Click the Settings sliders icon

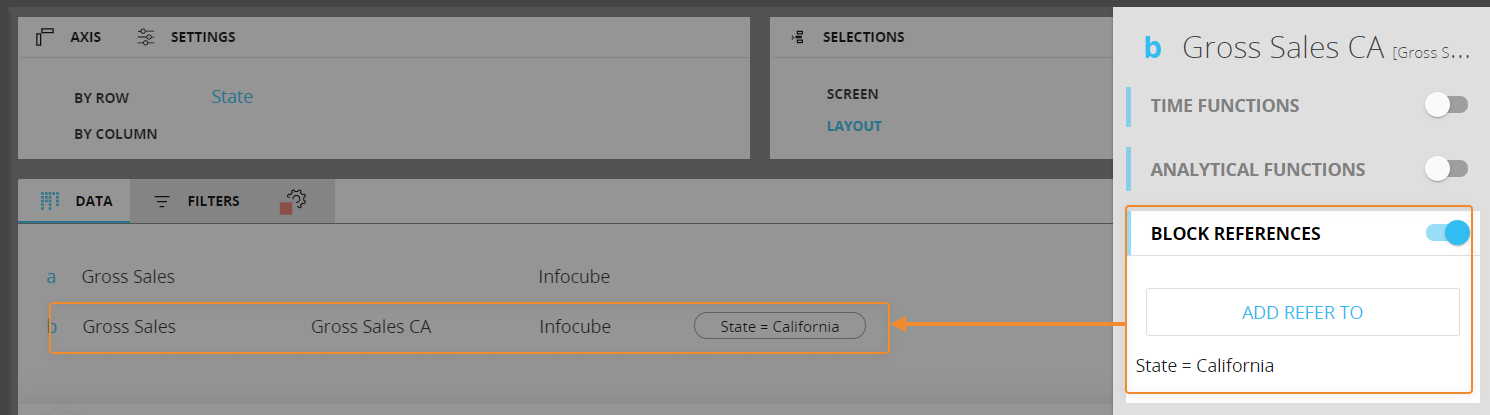[146, 37]
